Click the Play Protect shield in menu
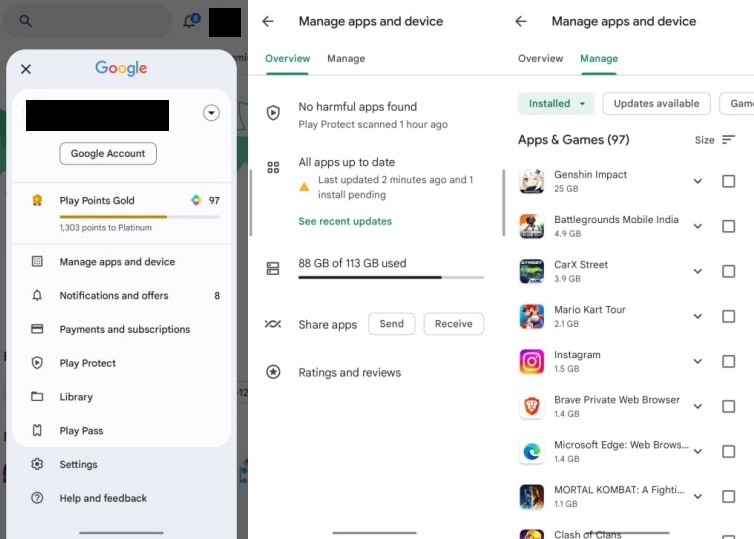754x539 pixels. pos(37,363)
